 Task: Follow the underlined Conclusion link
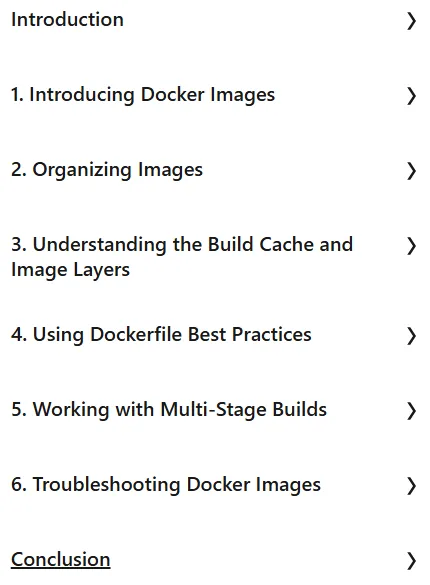point(60,560)
